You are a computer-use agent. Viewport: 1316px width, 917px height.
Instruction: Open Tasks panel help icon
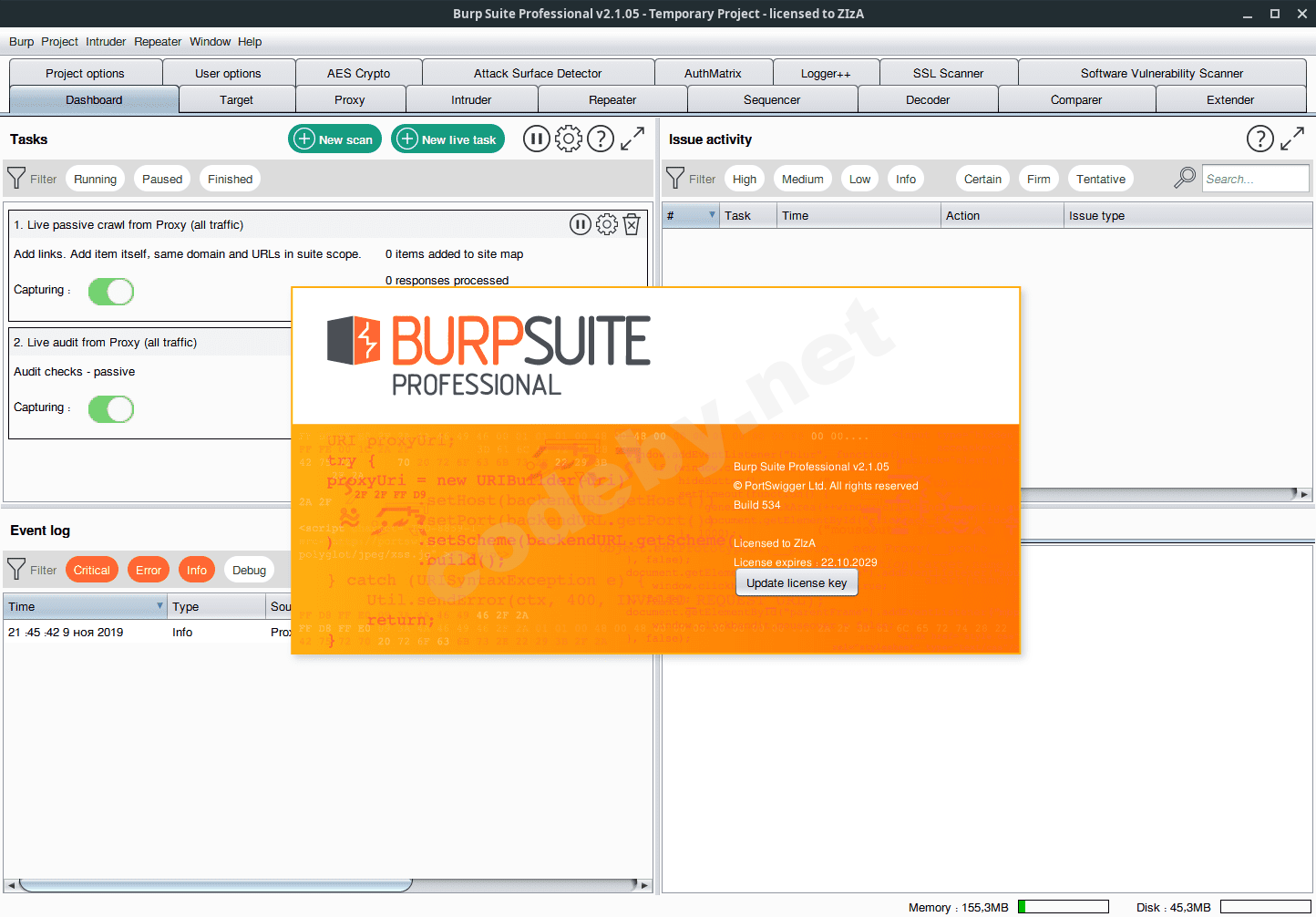[601, 139]
